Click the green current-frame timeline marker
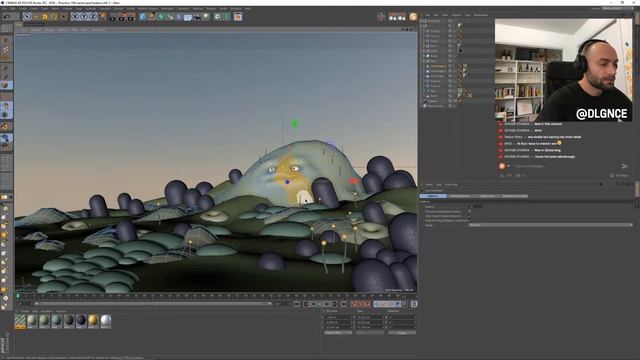640x360 pixels. click(18, 296)
